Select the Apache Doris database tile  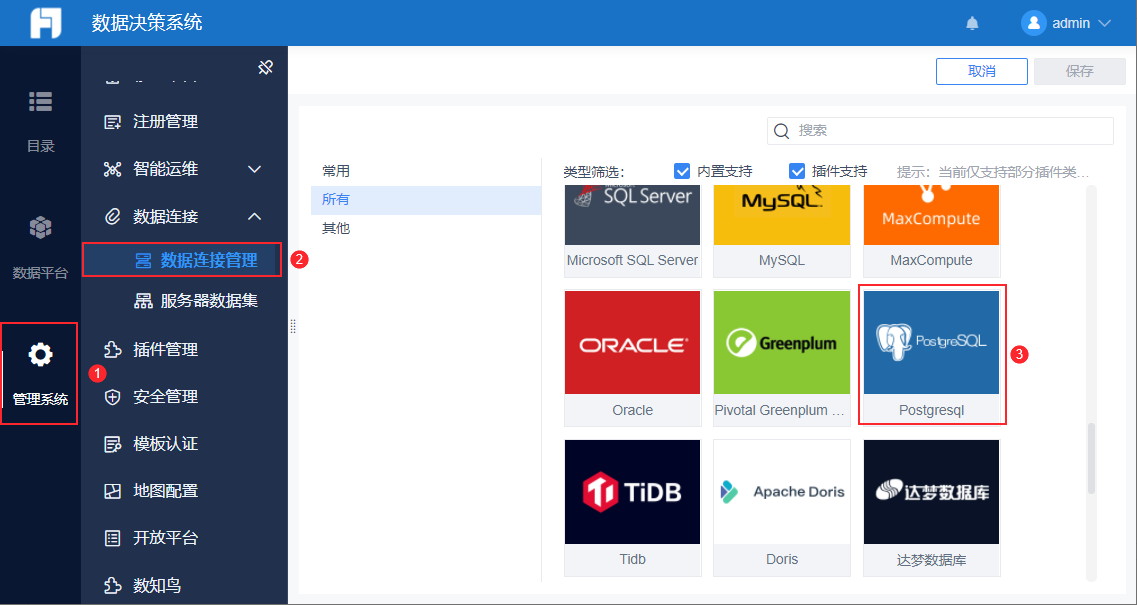point(782,507)
